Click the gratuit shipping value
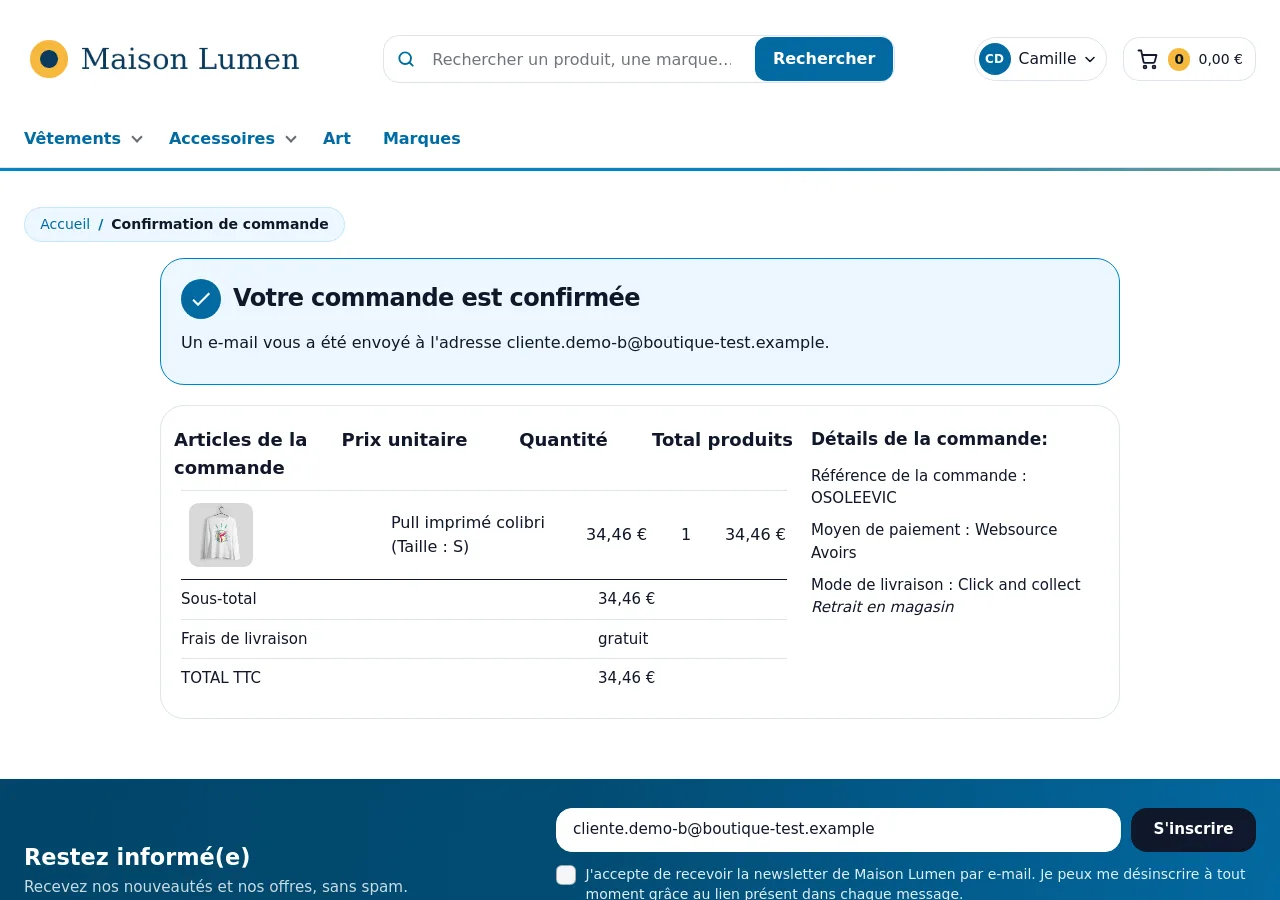The image size is (1280, 900). point(623,639)
